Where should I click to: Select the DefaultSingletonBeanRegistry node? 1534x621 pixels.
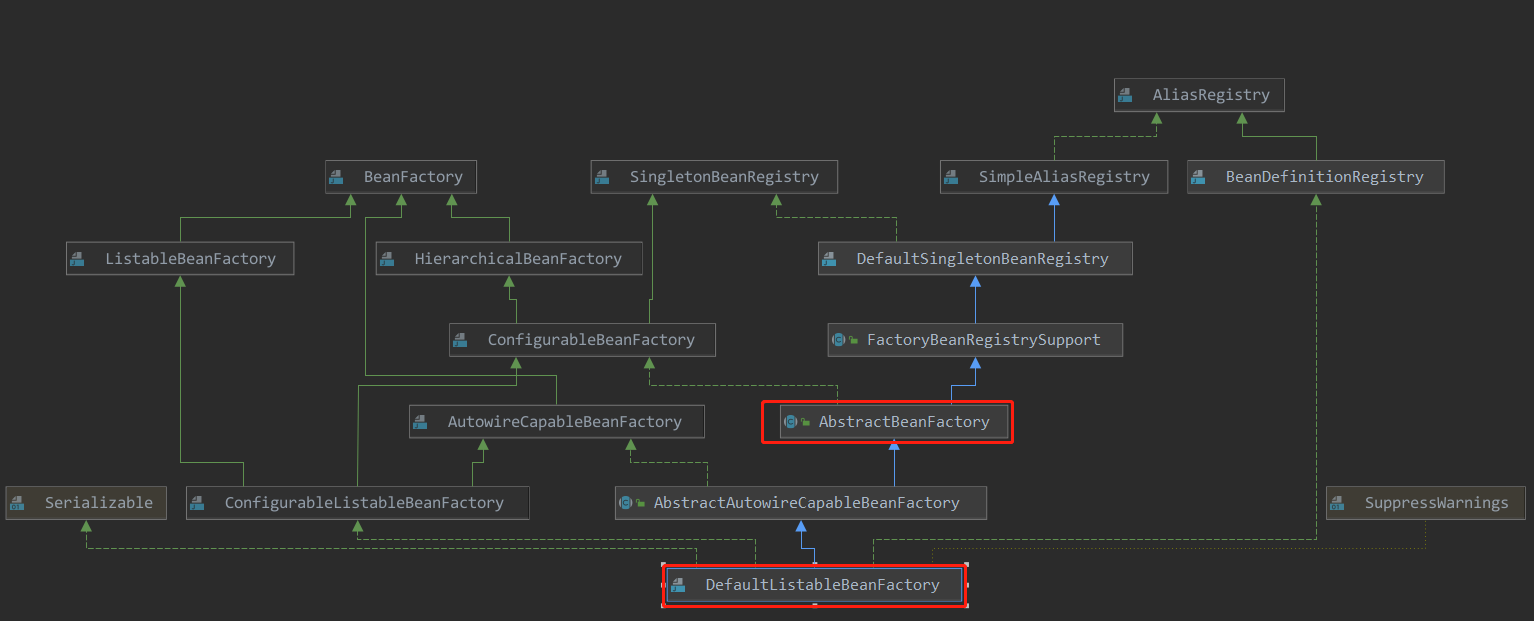point(975,259)
